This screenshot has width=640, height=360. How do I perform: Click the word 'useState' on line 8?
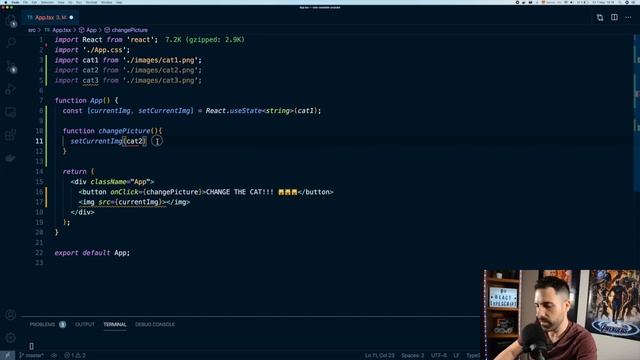(x=246, y=111)
